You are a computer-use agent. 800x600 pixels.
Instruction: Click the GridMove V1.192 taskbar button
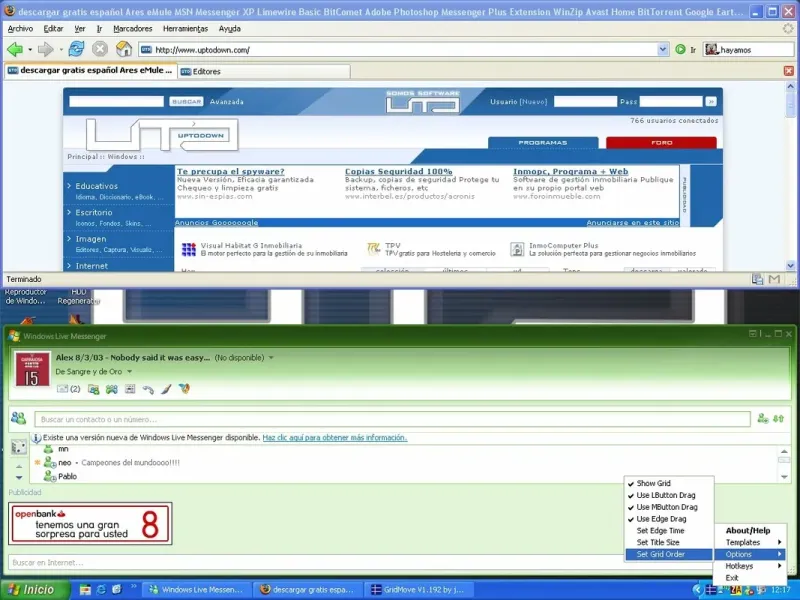point(419,590)
